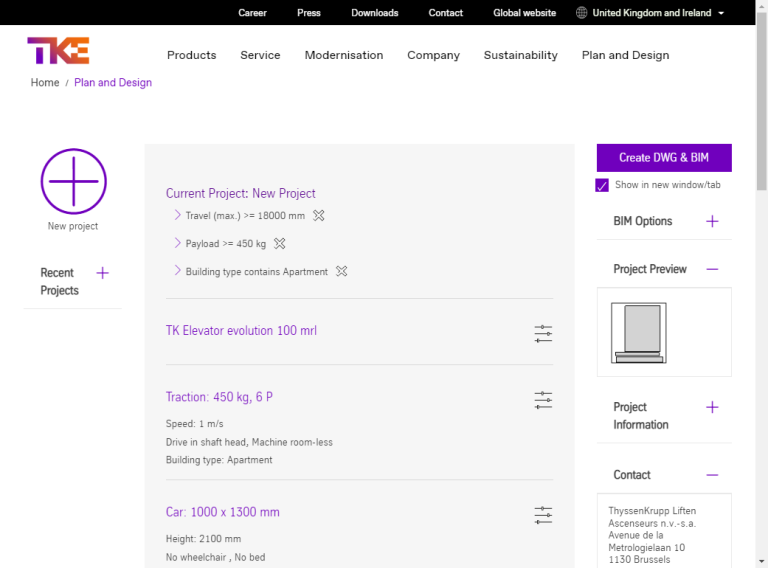Open settings sliders for Traction 450 kg

point(543,400)
